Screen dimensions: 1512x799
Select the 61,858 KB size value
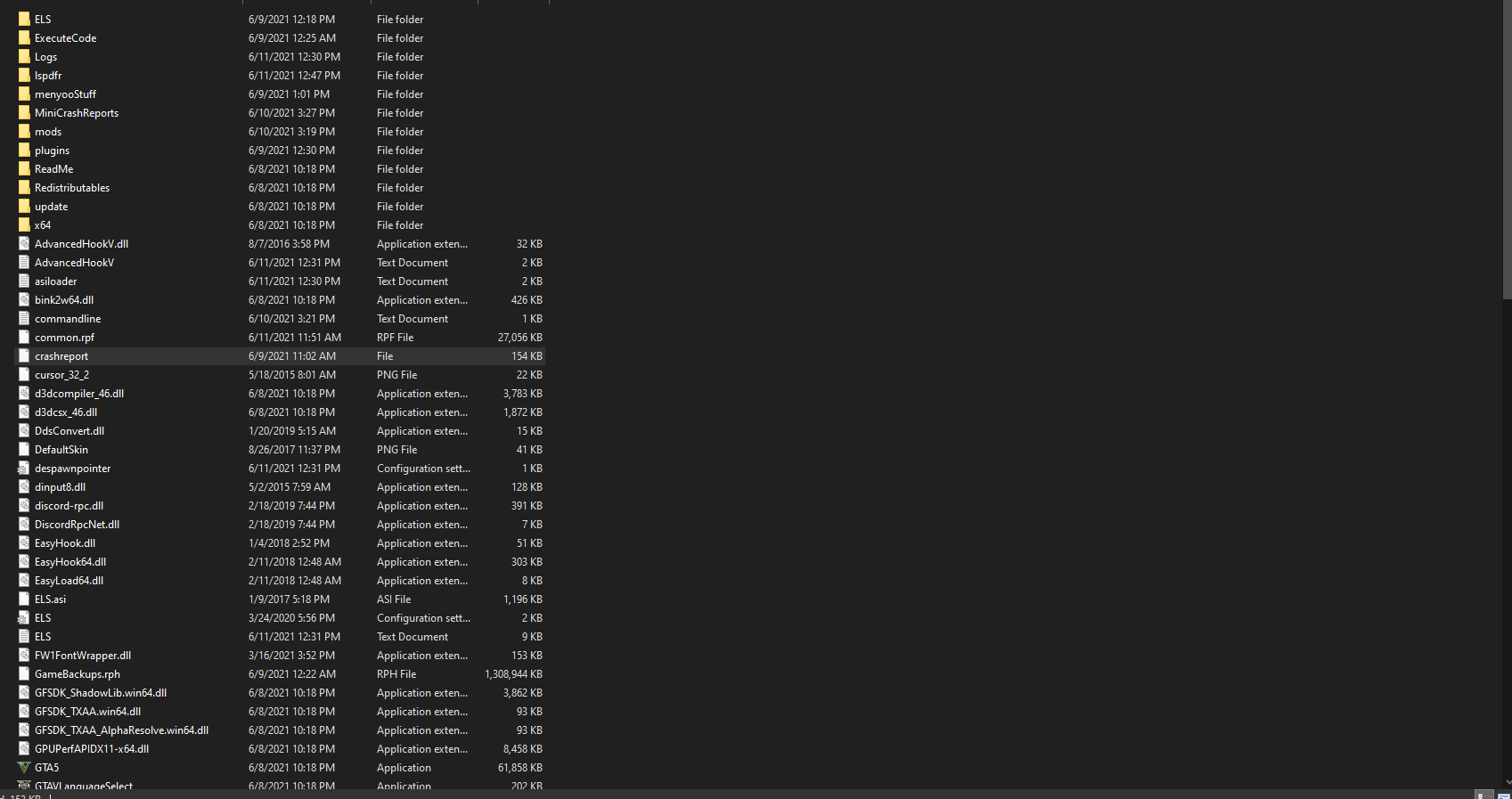pyautogui.click(x=520, y=768)
